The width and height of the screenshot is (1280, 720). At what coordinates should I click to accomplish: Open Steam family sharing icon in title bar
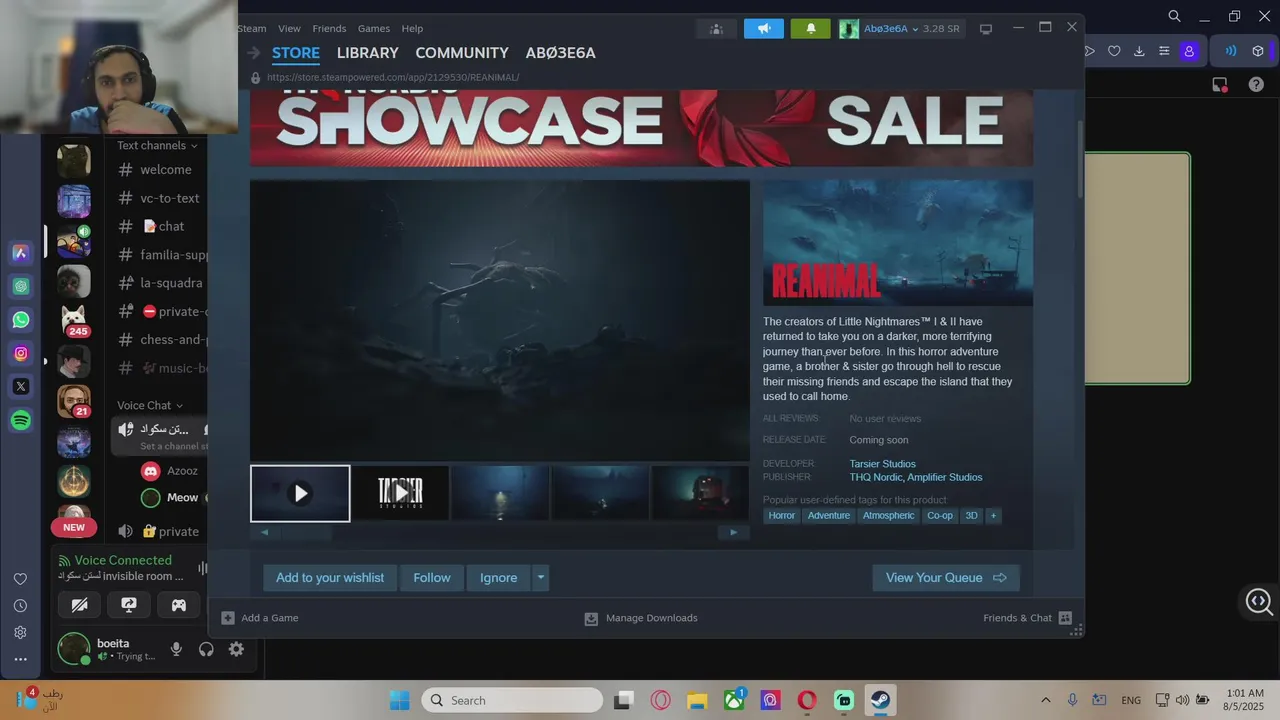(716, 29)
